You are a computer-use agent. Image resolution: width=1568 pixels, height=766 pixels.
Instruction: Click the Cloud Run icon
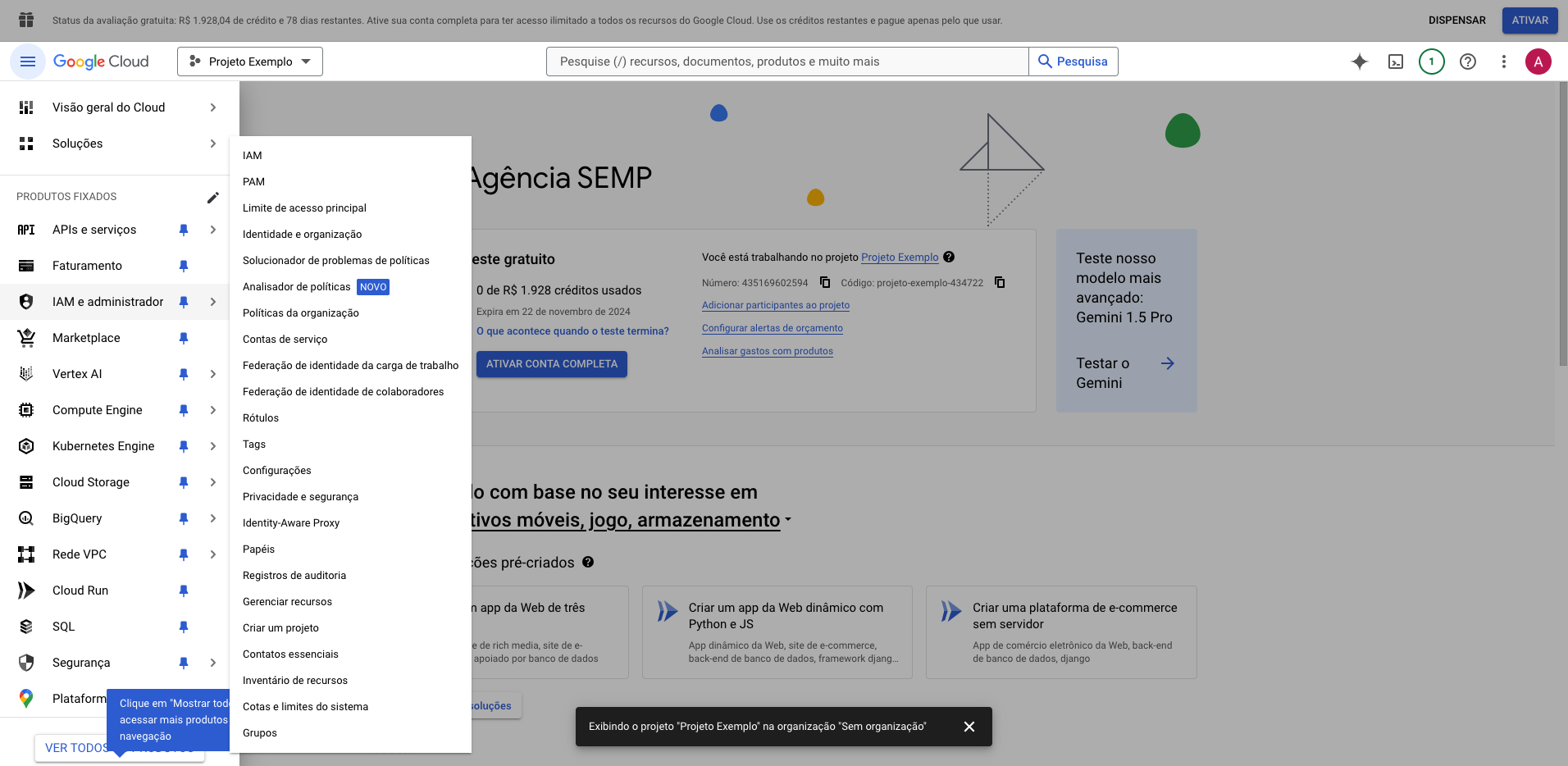pos(26,590)
